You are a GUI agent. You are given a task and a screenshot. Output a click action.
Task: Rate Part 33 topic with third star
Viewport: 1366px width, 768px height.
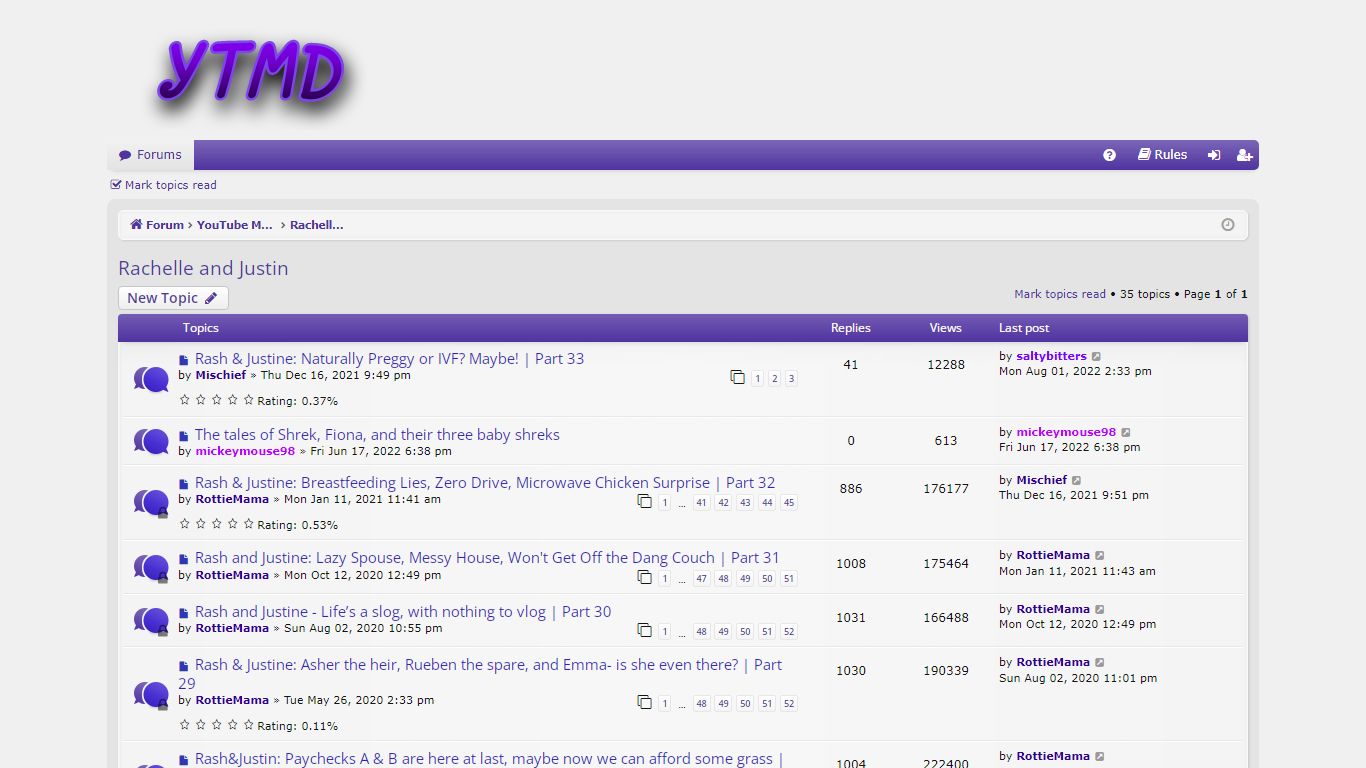(x=216, y=400)
